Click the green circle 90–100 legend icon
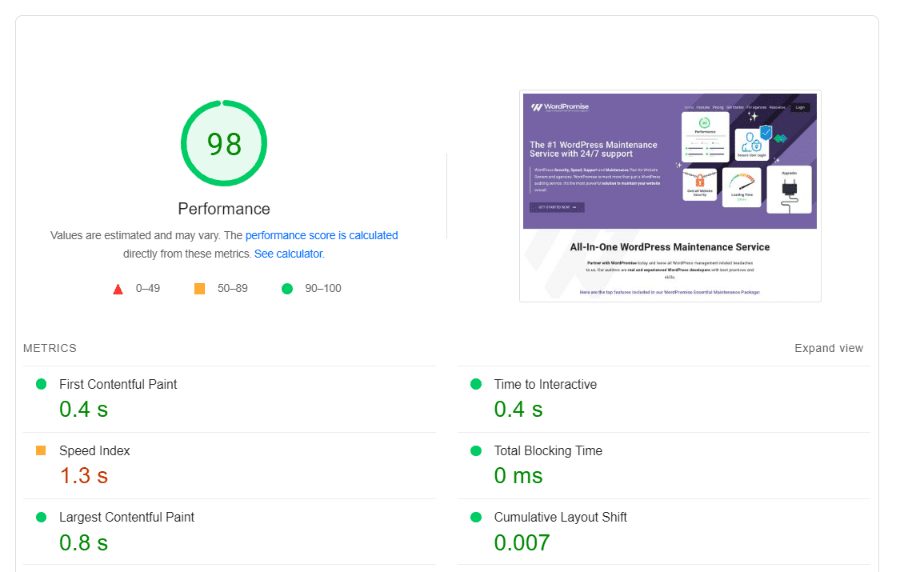Viewport: 898px width, 572px height. tap(287, 289)
